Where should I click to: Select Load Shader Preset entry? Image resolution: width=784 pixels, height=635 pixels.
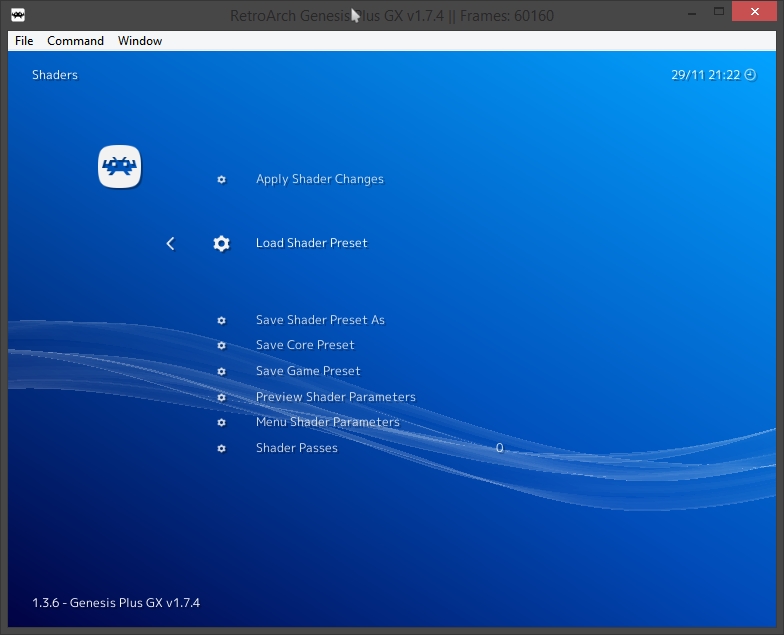(312, 243)
